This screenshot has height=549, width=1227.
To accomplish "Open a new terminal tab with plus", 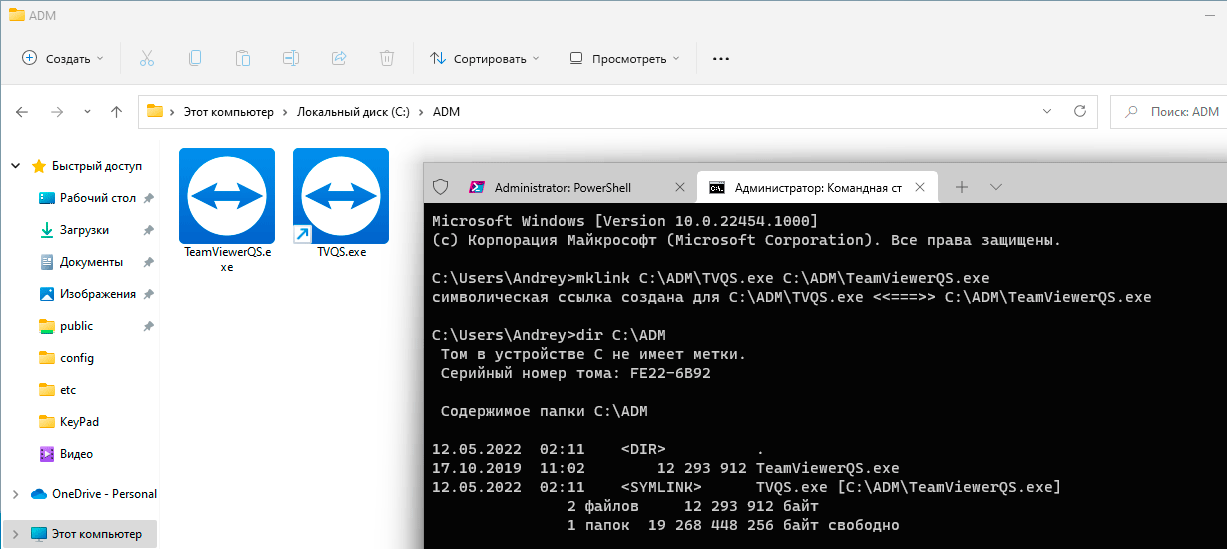I will 962,187.
